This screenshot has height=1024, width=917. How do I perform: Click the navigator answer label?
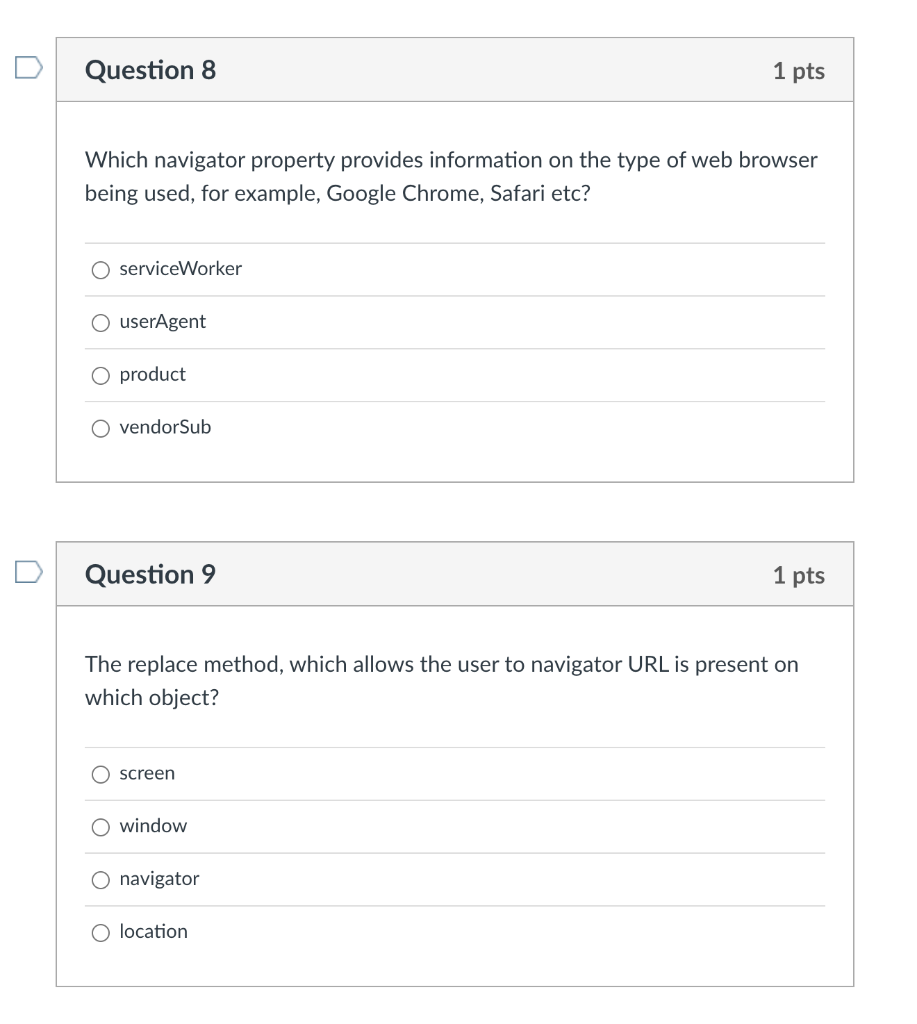pos(159,879)
